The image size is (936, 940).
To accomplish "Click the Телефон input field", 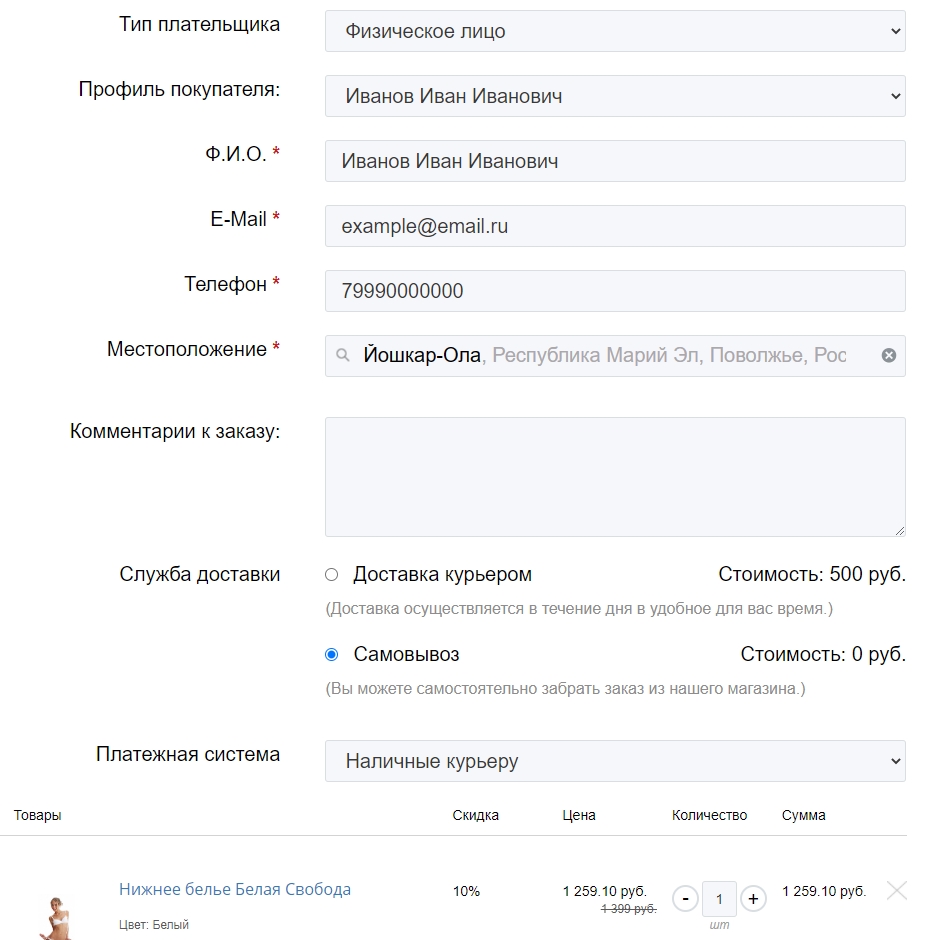I will tap(614, 291).
